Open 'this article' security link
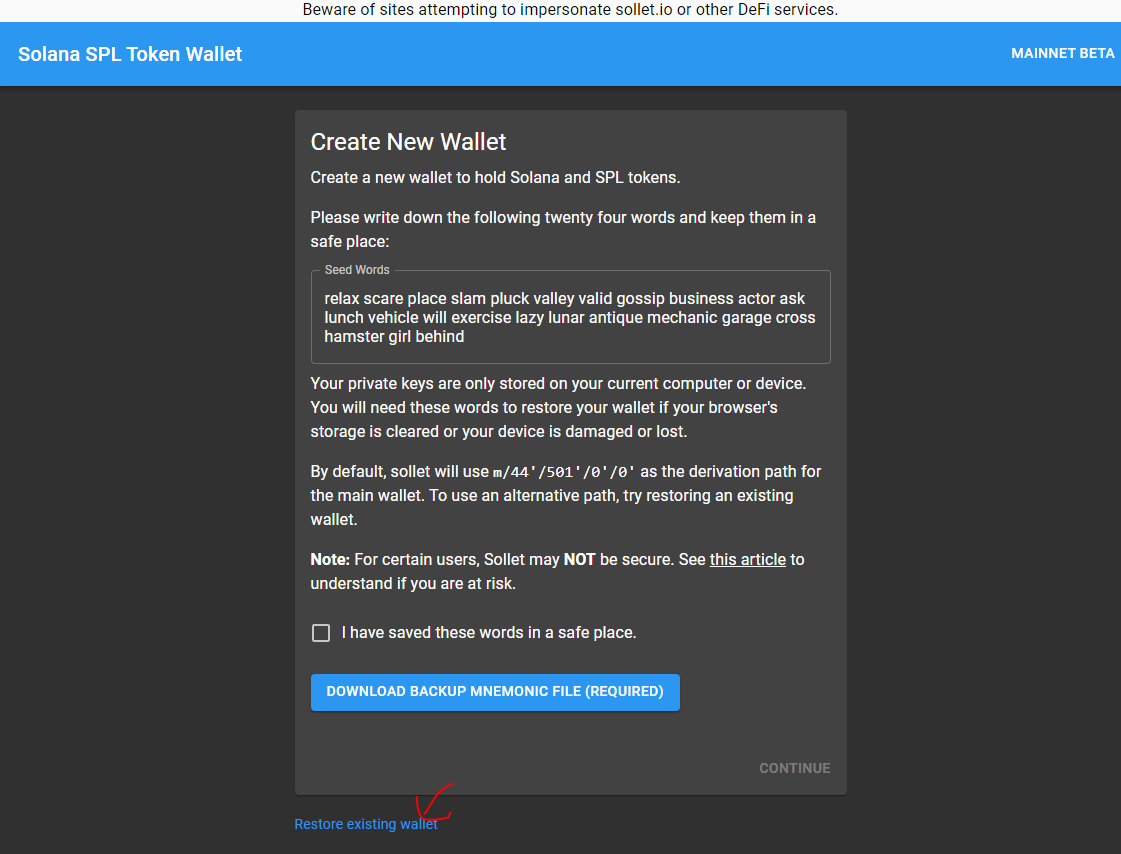The width and height of the screenshot is (1121, 854). [x=747, y=560]
